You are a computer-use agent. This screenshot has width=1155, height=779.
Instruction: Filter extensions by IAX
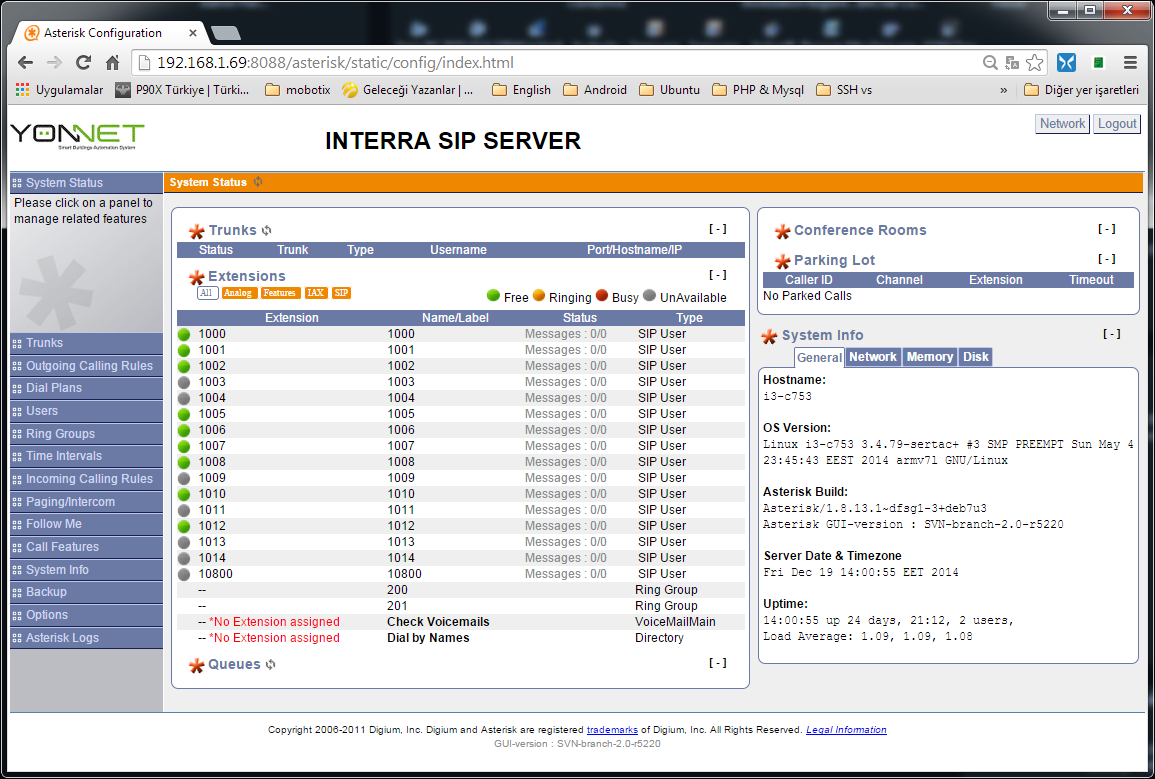pos(315,293)
